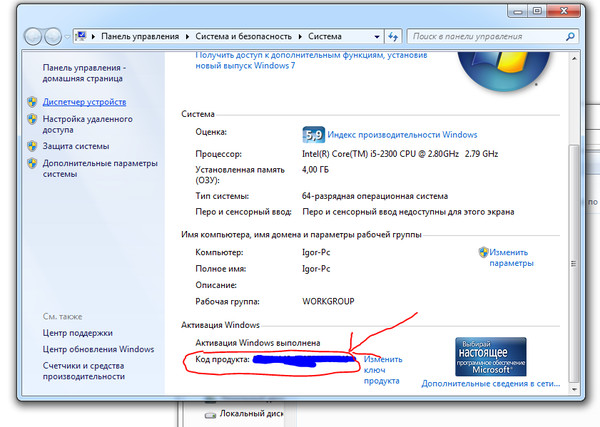Open Дополнительные параметры системы
This screenshot has height=427, width=600.
(x=100, y=168)
